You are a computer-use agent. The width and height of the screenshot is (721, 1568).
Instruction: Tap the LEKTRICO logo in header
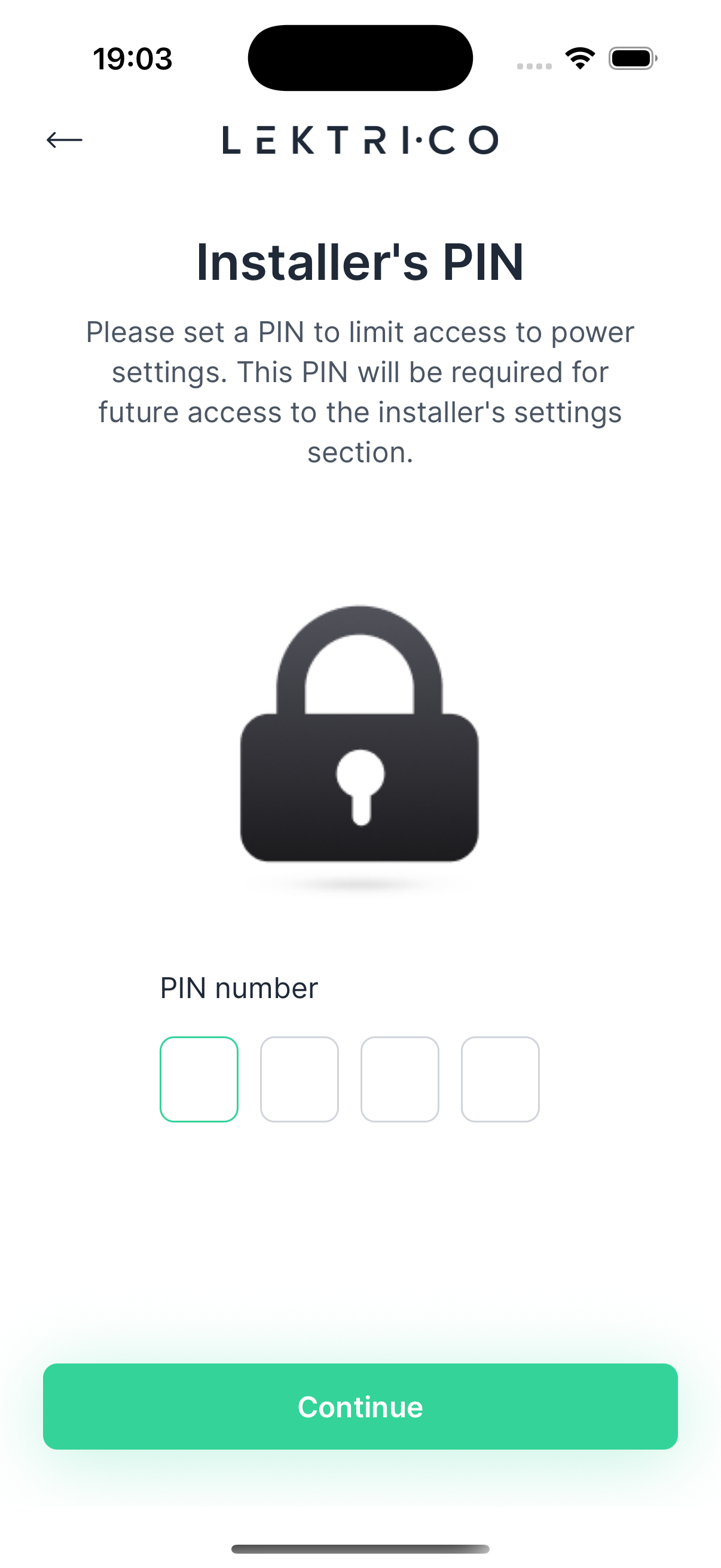coord(360,140)
